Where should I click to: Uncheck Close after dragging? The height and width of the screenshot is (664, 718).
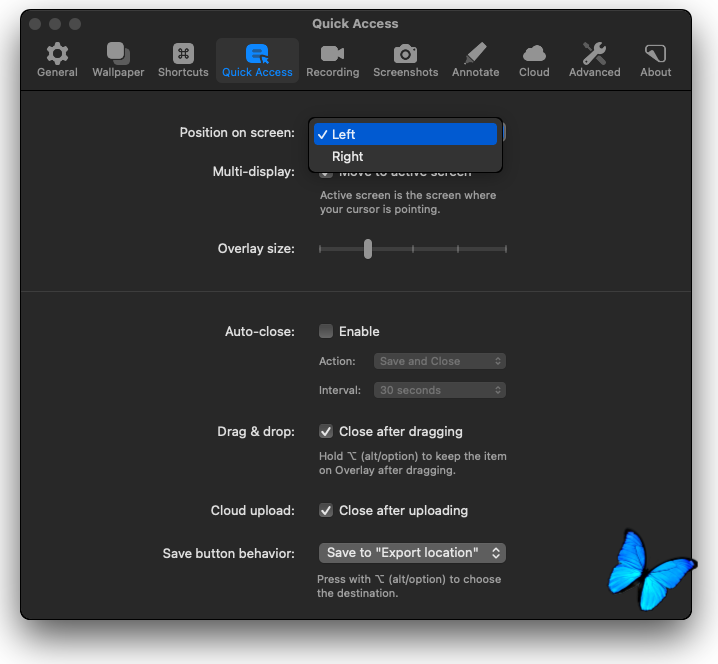pyautogui.click(x=326, y=432)
